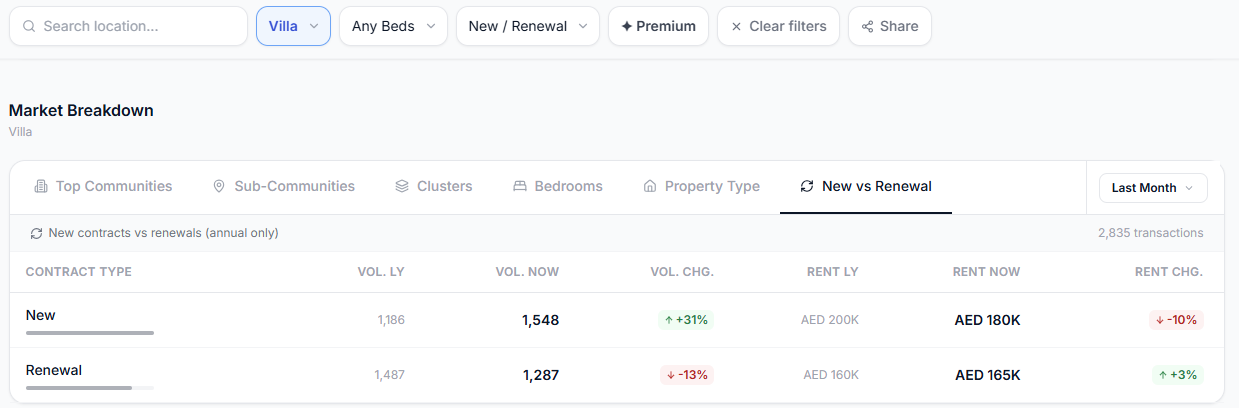Open the New / Renewal filter dropdown
This screenshot has height=408, width=1239.
tap(528, 26)
